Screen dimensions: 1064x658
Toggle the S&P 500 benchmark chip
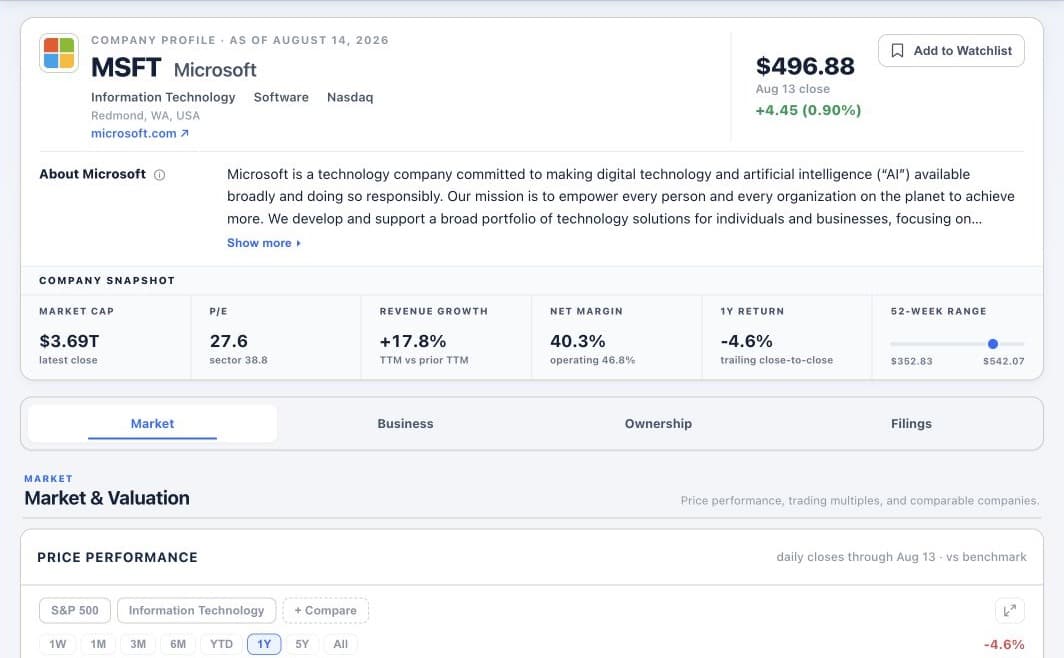(75, 610)
